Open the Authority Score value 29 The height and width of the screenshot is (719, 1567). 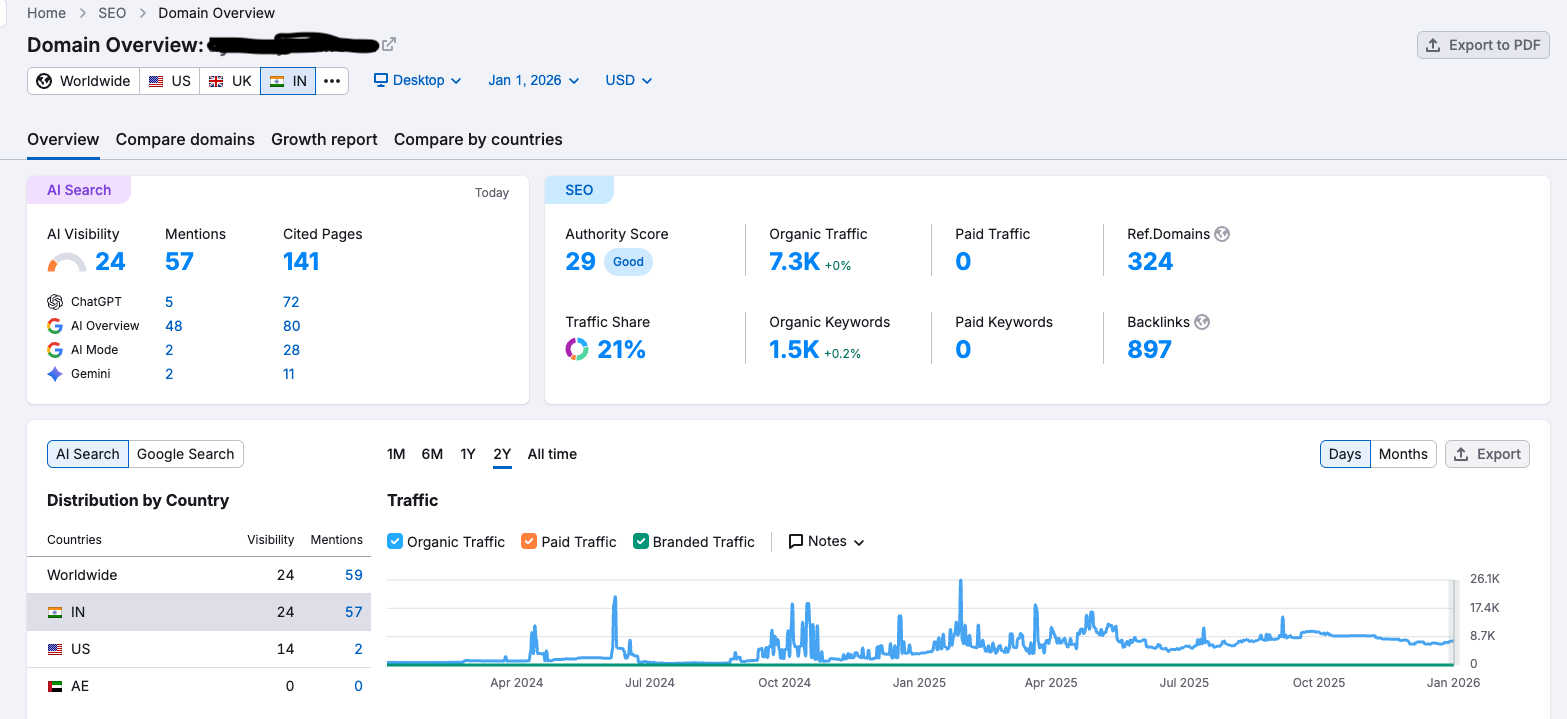tap(580, 262)
